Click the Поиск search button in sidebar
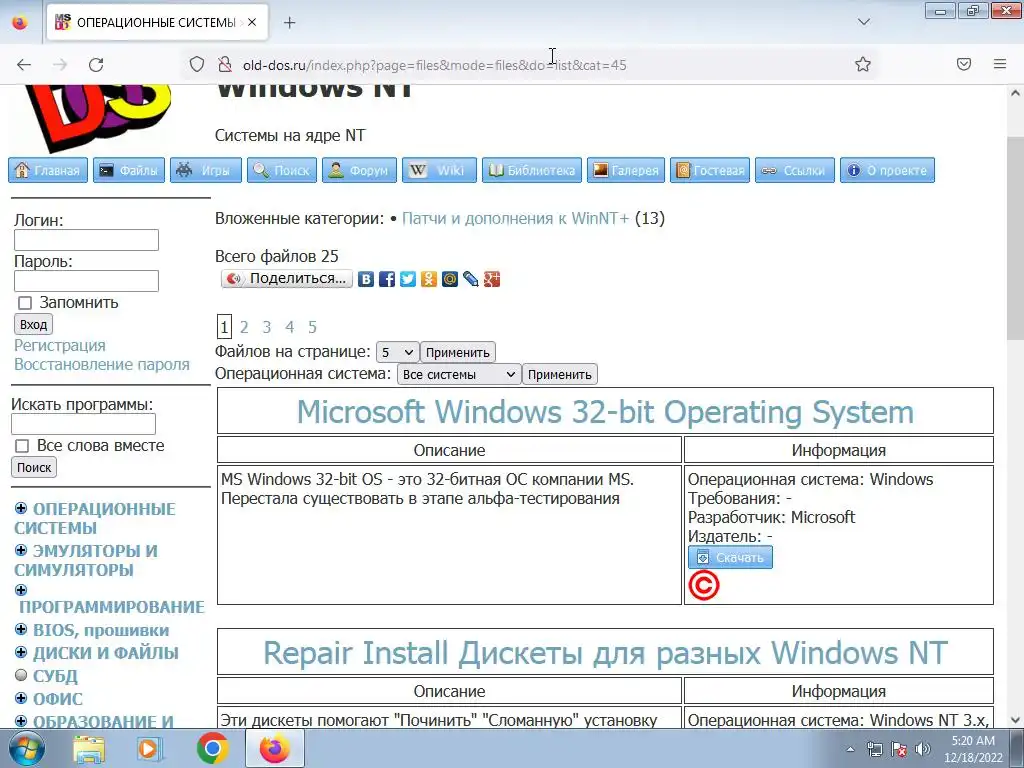This screenshot has height=768, width=1024. pos(34,468)
